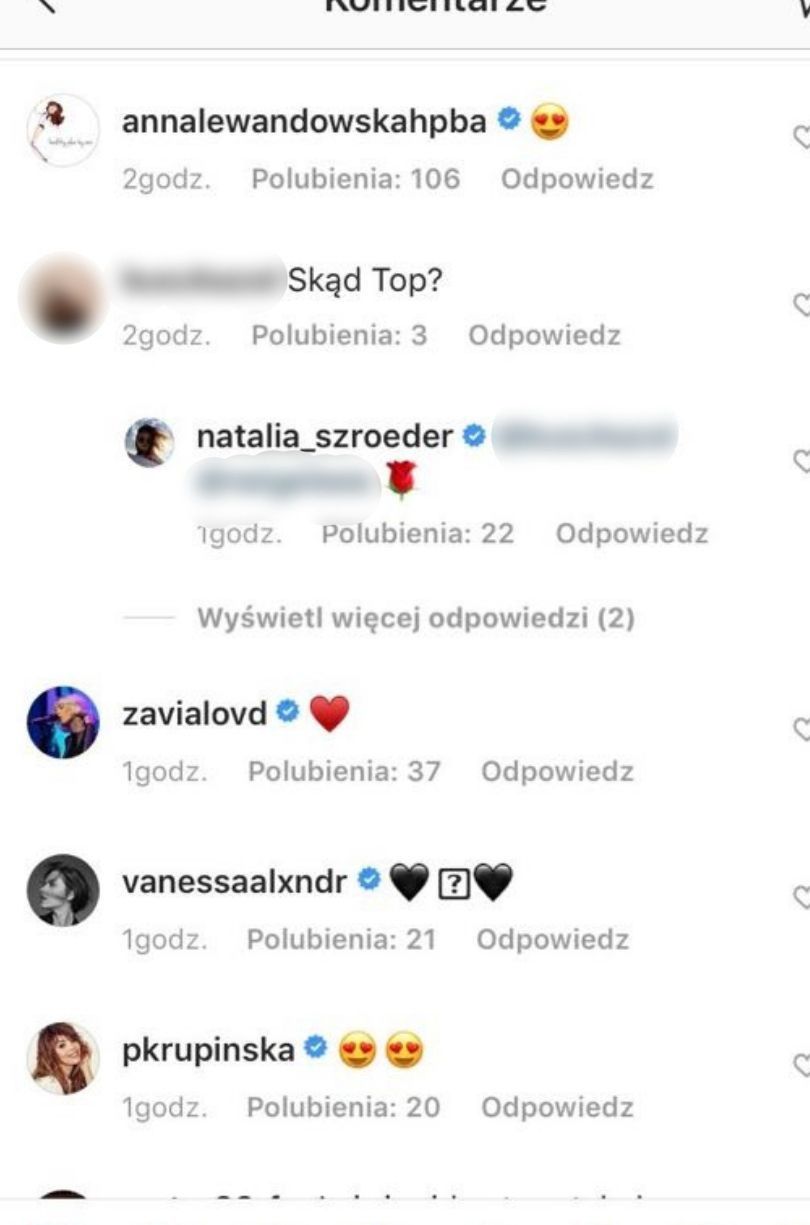
Task: Open username vanessaalxndr
Action: pyautogui.click(x=235, y=882)
